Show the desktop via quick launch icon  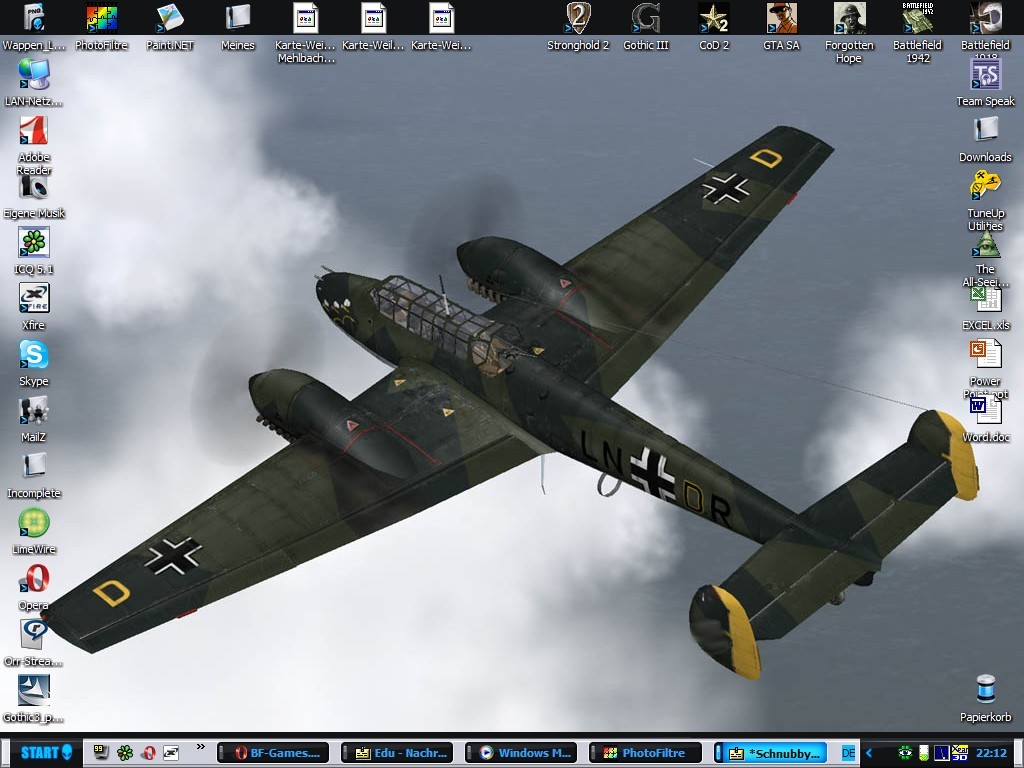[101, 752]
